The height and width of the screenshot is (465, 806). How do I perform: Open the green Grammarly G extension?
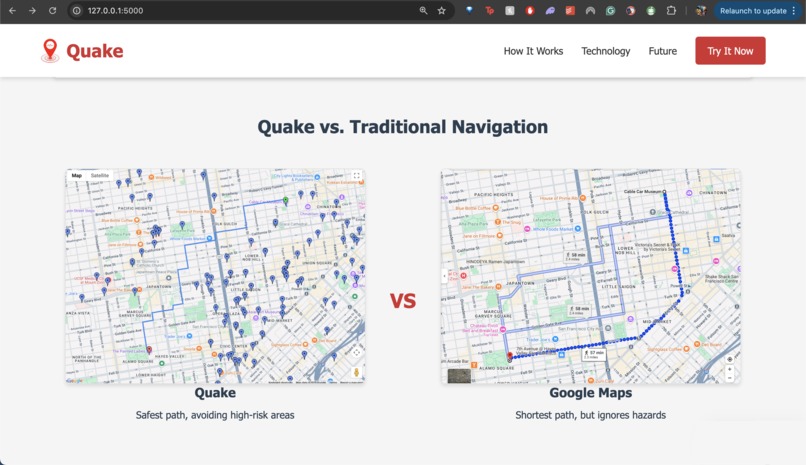(610, 10)
